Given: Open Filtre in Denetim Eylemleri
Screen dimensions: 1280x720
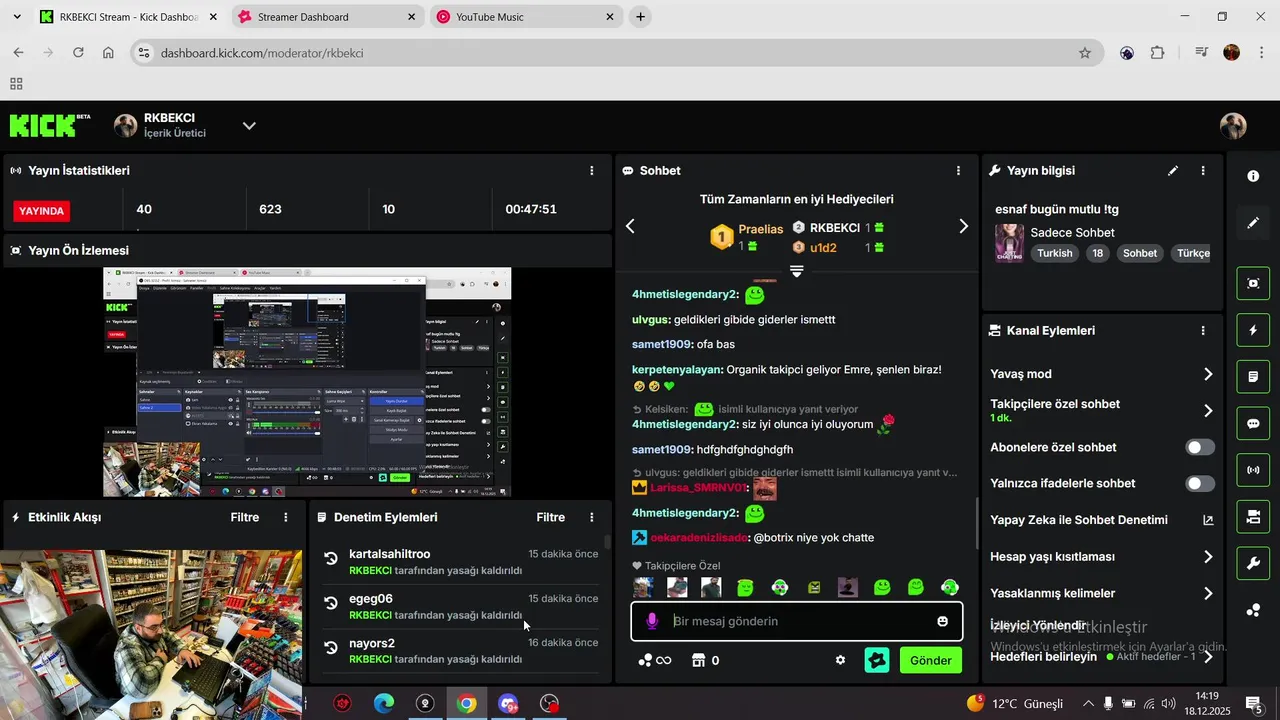Looking at the screenshot, I should tap(551, 518).
